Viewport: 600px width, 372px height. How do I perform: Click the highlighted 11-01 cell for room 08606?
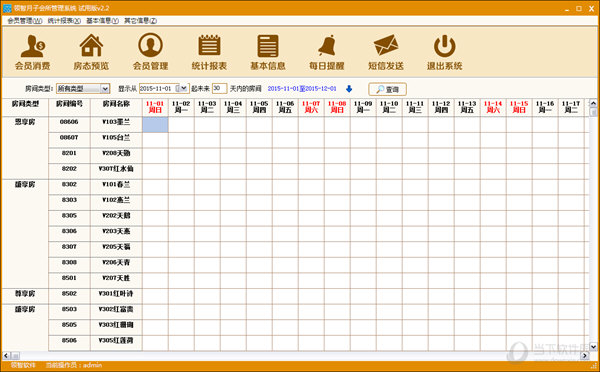(x=155, y=125)
